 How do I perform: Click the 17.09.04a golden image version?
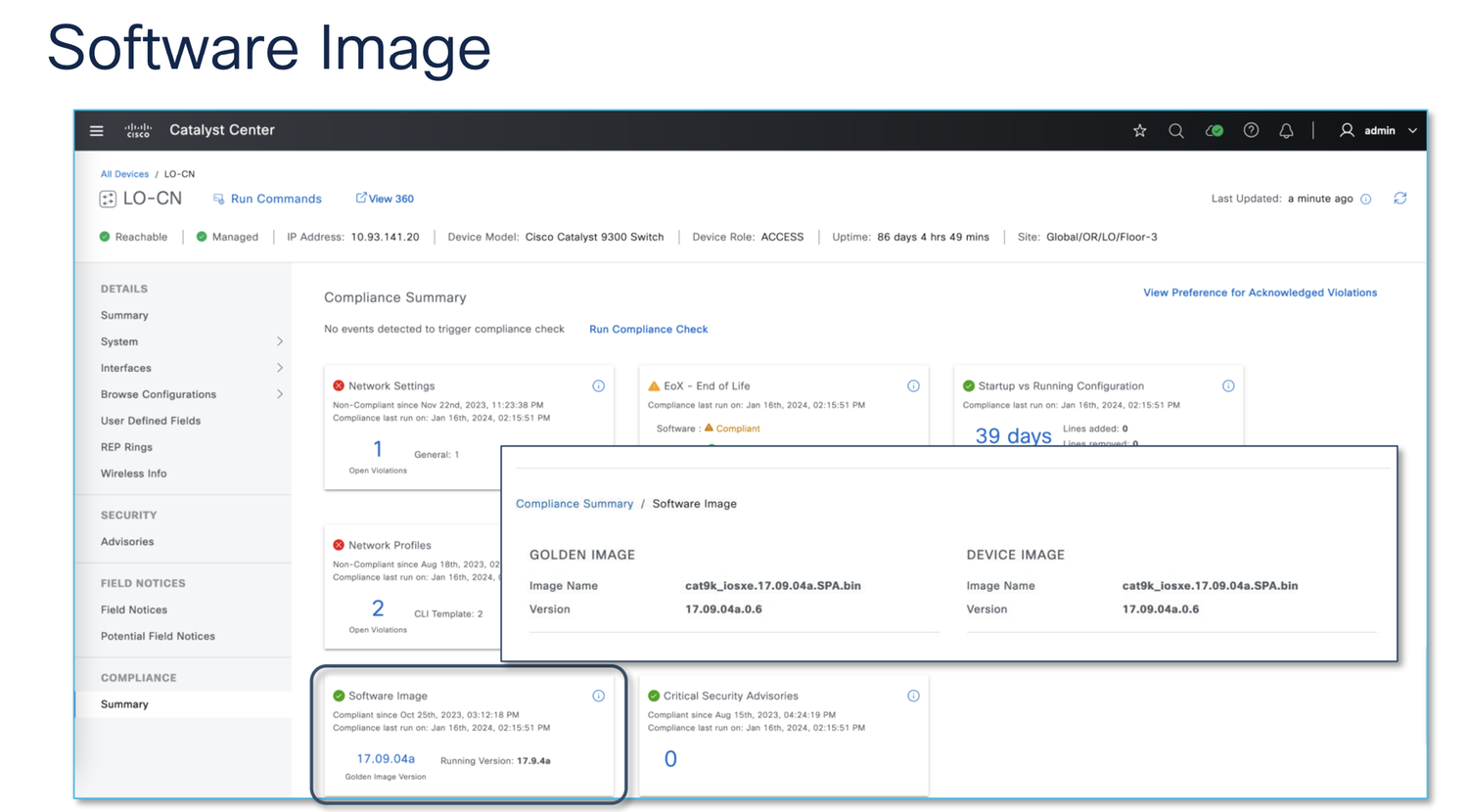386,759
